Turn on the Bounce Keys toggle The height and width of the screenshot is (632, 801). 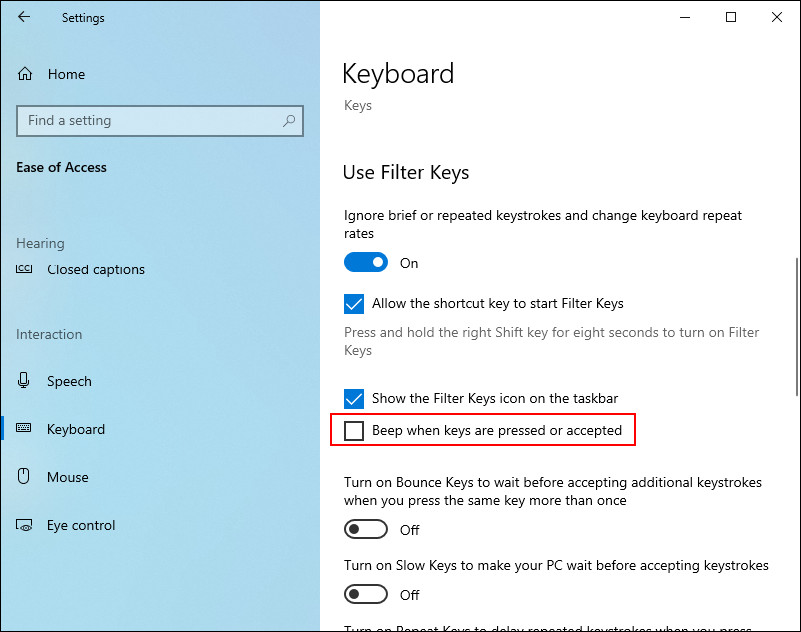(366, 529)
